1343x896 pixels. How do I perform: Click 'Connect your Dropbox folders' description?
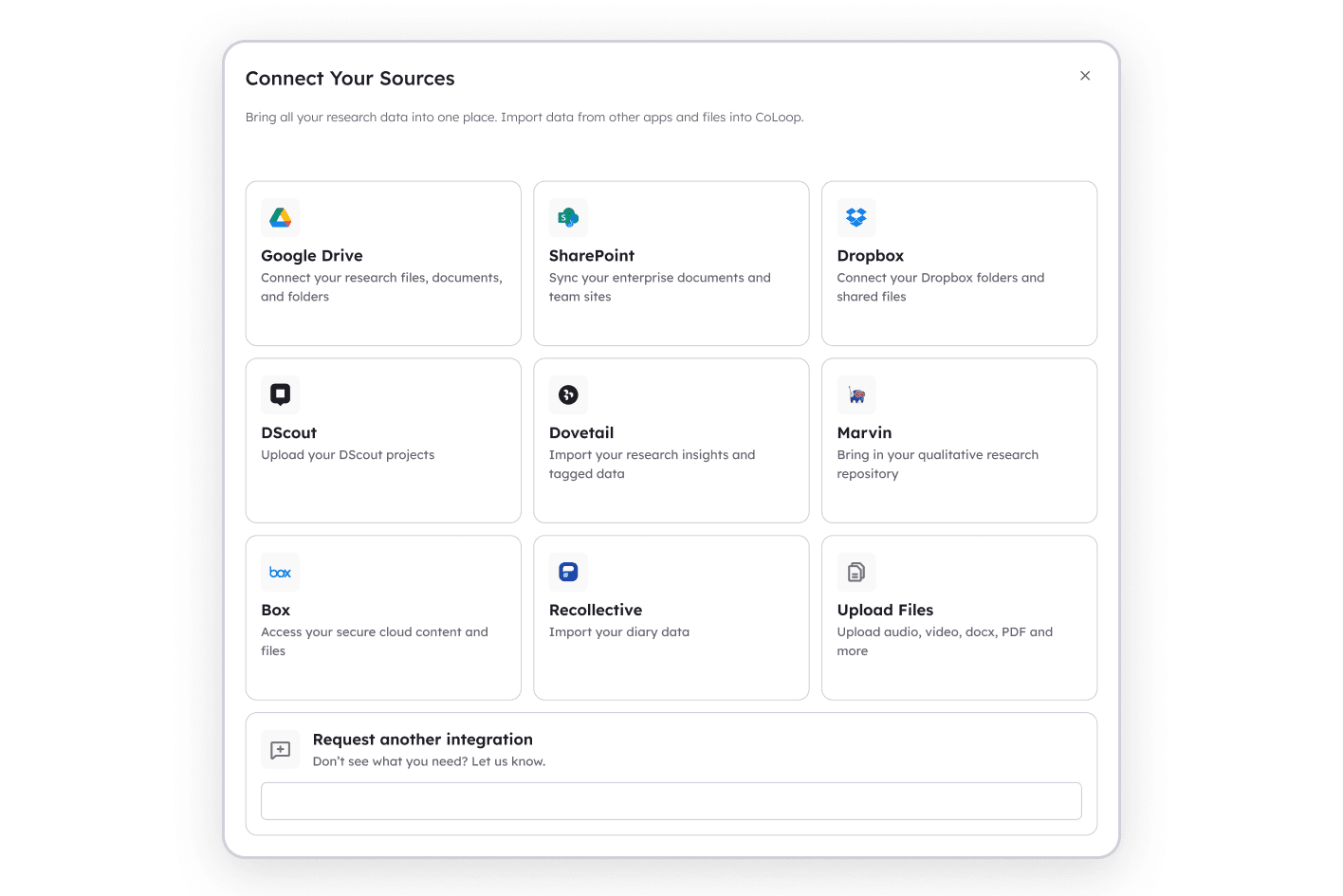[941, 287]
